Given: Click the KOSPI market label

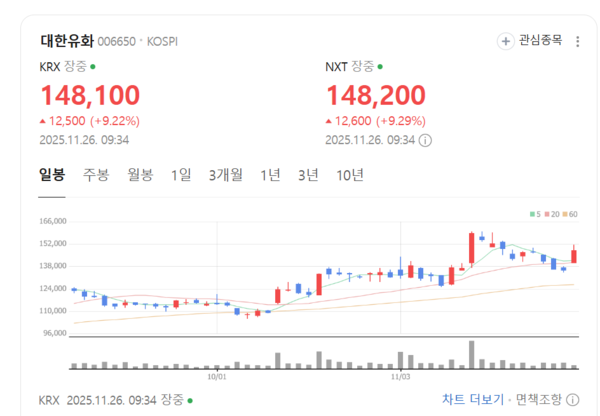Looking at the screenshot, I should point(162,41).
